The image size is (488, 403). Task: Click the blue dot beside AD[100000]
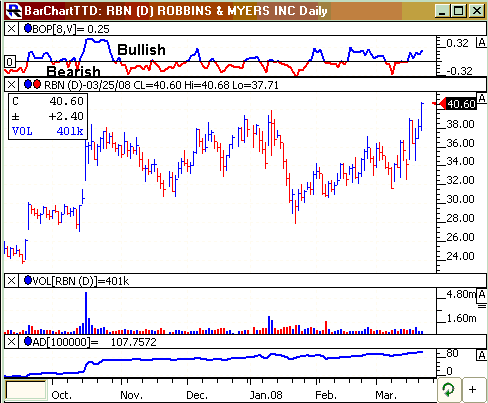point(28,341)
